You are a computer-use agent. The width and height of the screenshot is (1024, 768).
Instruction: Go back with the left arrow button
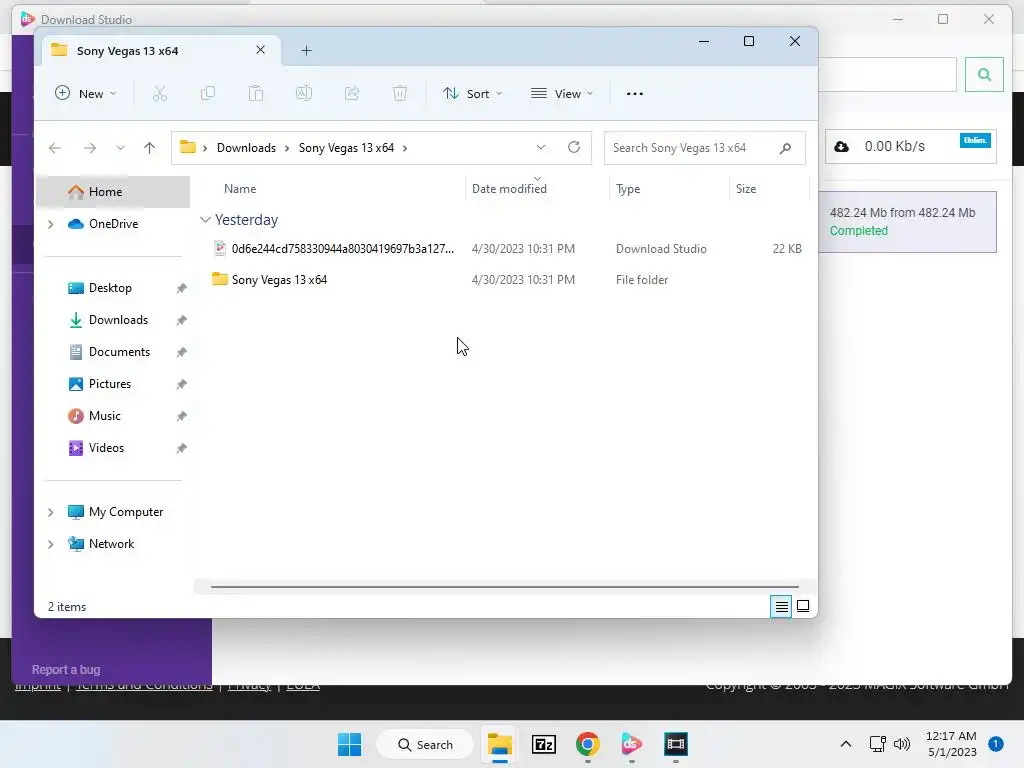(55, 148)
